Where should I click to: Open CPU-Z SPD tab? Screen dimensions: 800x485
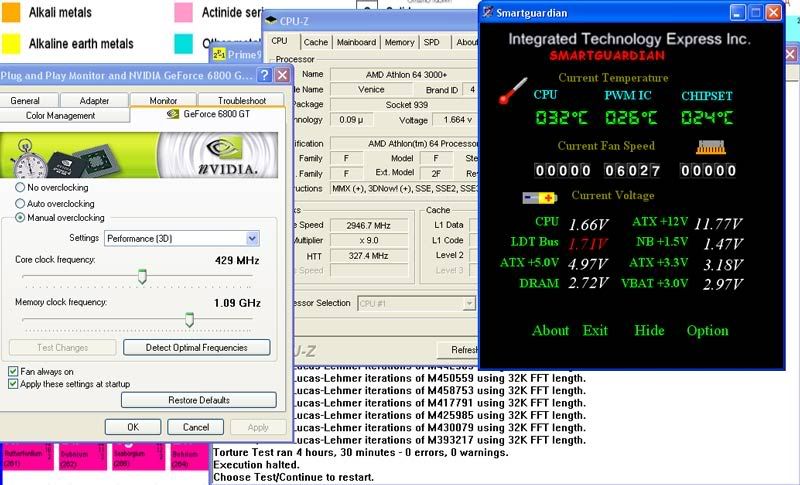pyautogui.click(x=432, y=42)
